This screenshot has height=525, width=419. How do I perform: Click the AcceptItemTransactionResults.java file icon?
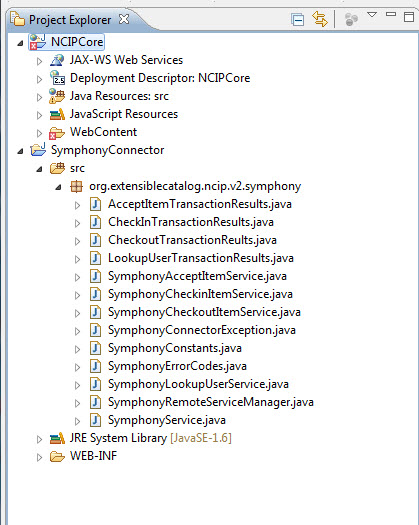coord(95,204)
